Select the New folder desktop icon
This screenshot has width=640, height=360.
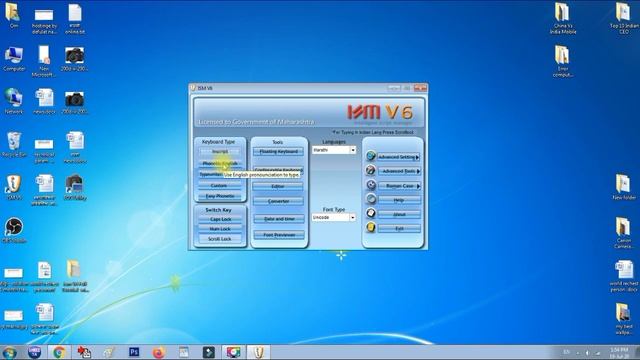624,187
